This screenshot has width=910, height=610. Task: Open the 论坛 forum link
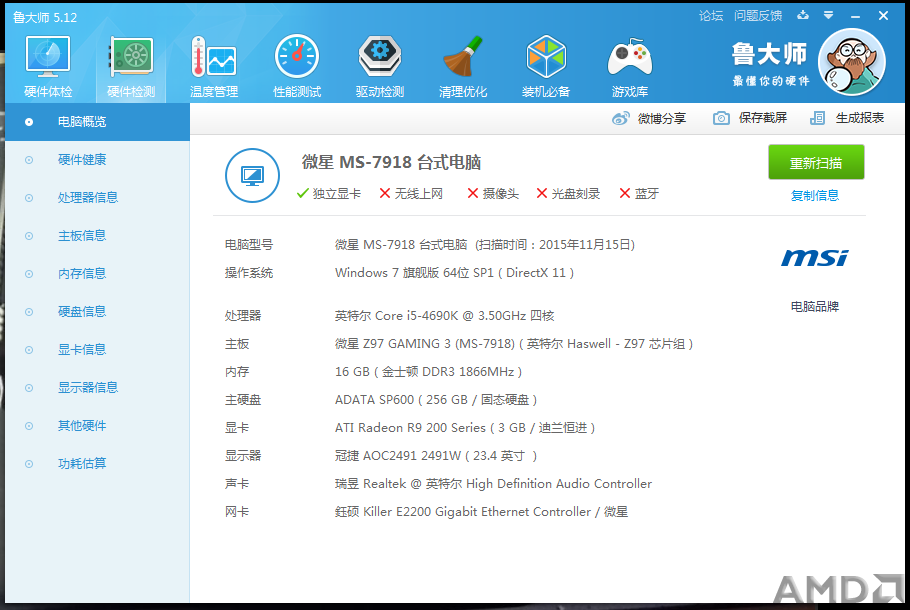click(x=711, y=16)
